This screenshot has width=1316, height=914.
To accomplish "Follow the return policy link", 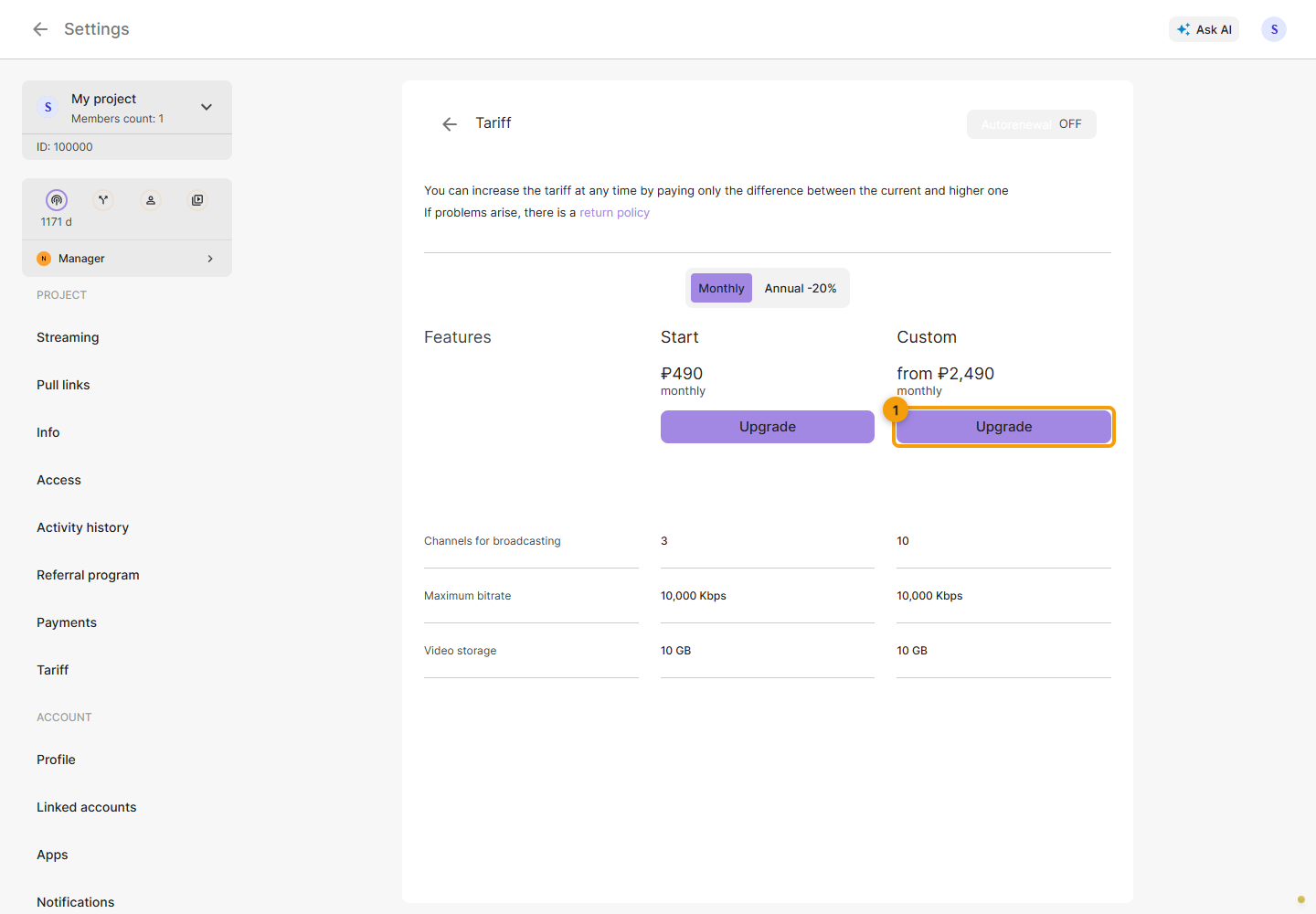I will 614,213.
